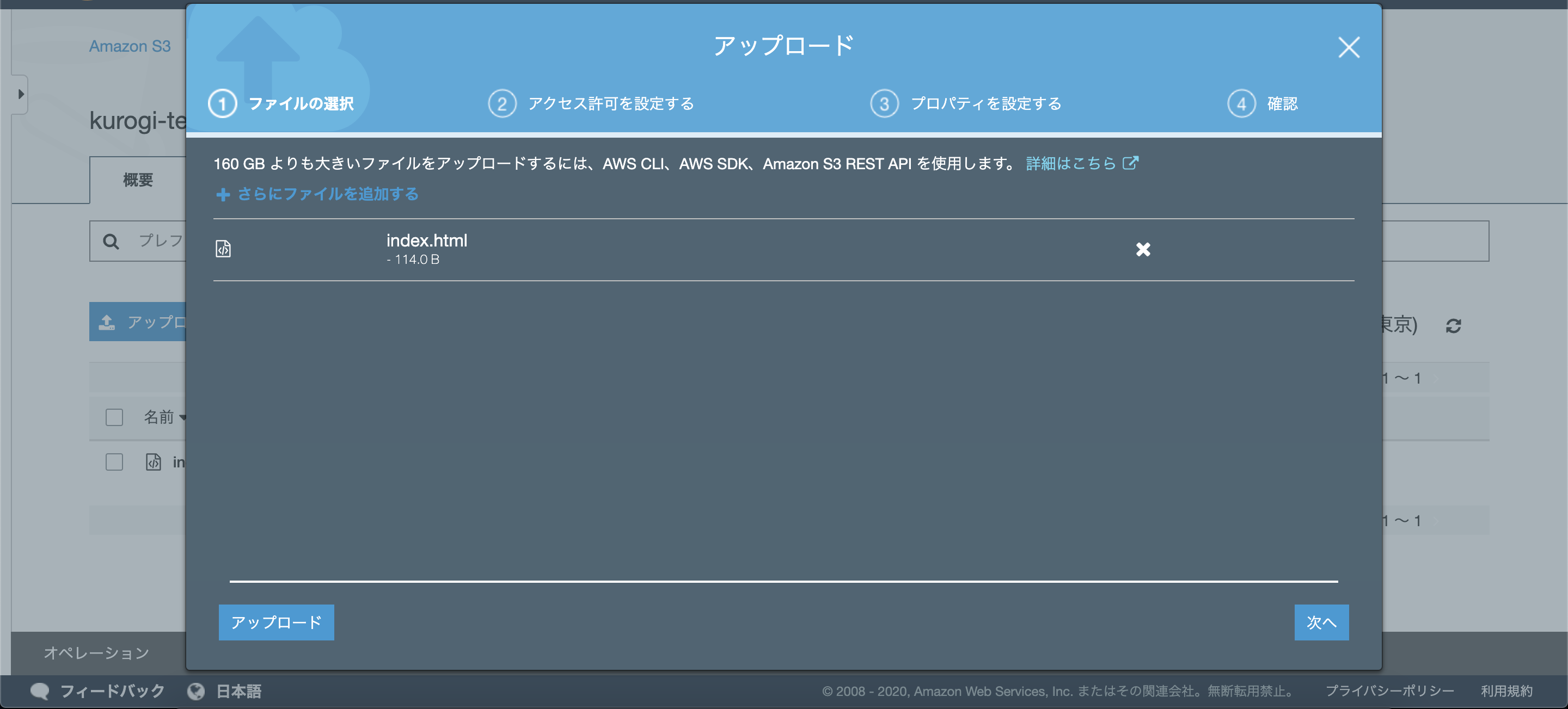Refresh the bucket object list

pos(1454,325)
